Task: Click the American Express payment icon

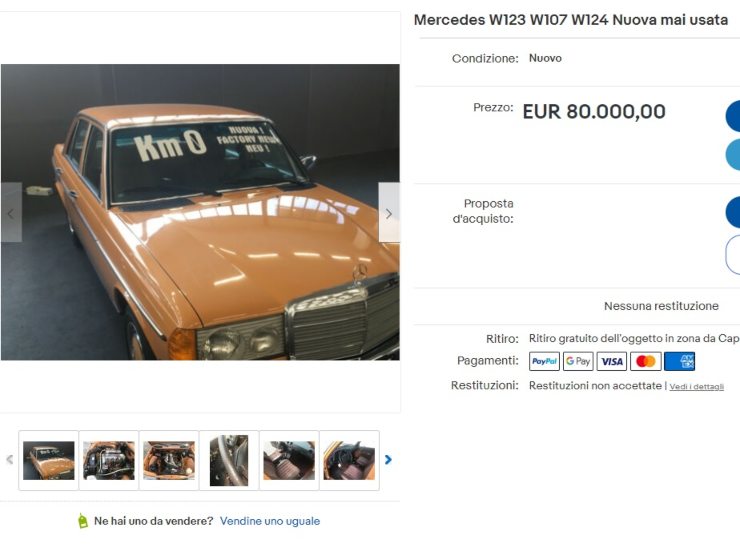Action: (679, 362)
